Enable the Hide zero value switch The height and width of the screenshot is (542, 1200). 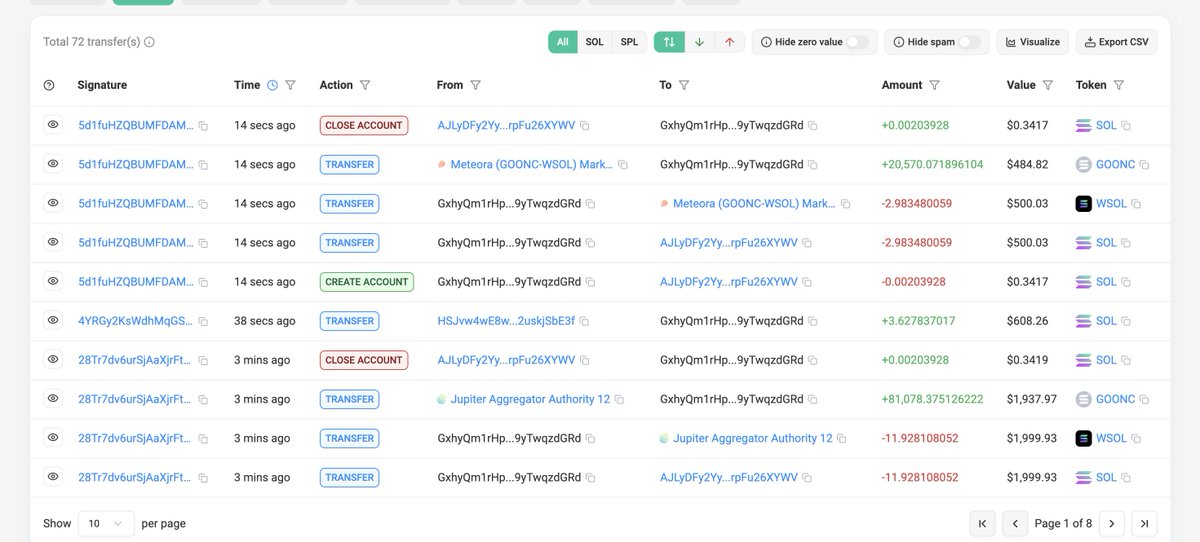tap(858, 42)
